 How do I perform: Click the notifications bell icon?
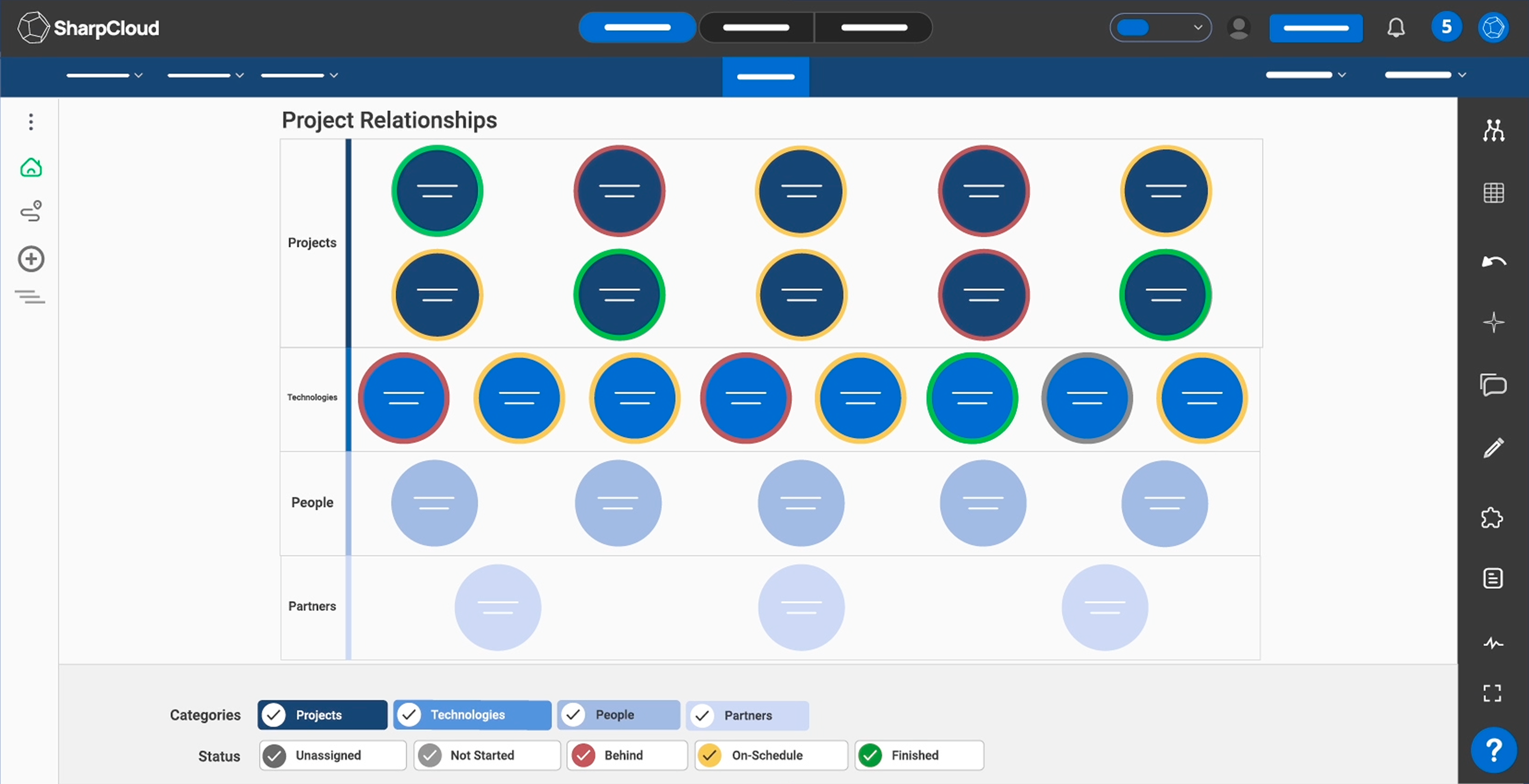pyautogui.click(x=1396, y=28)
